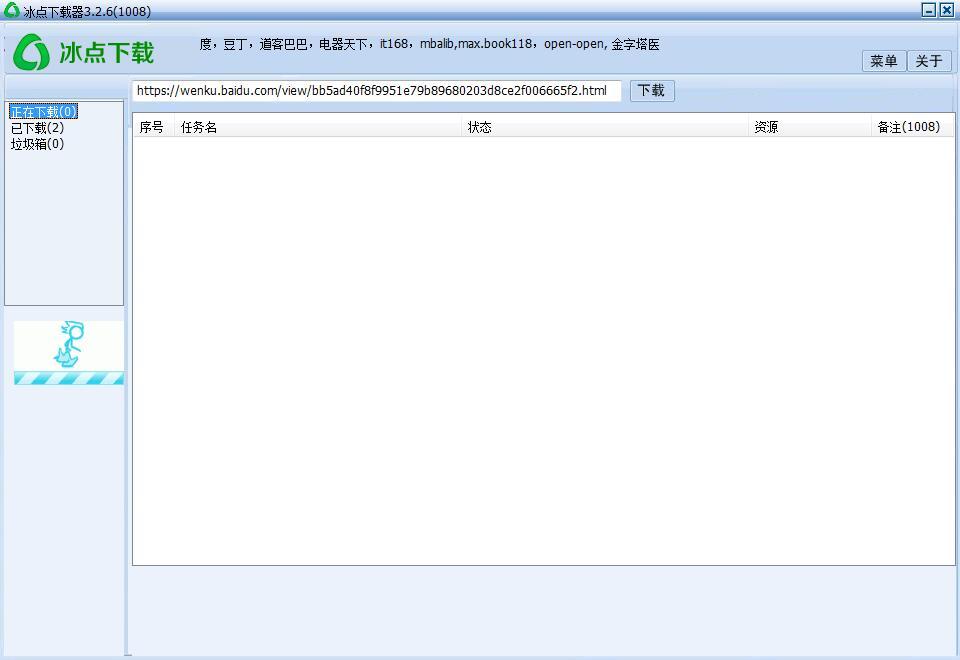This screenshot has width=960, height=660.
Task: Click the title bar app icon
Action: (11, 10)
